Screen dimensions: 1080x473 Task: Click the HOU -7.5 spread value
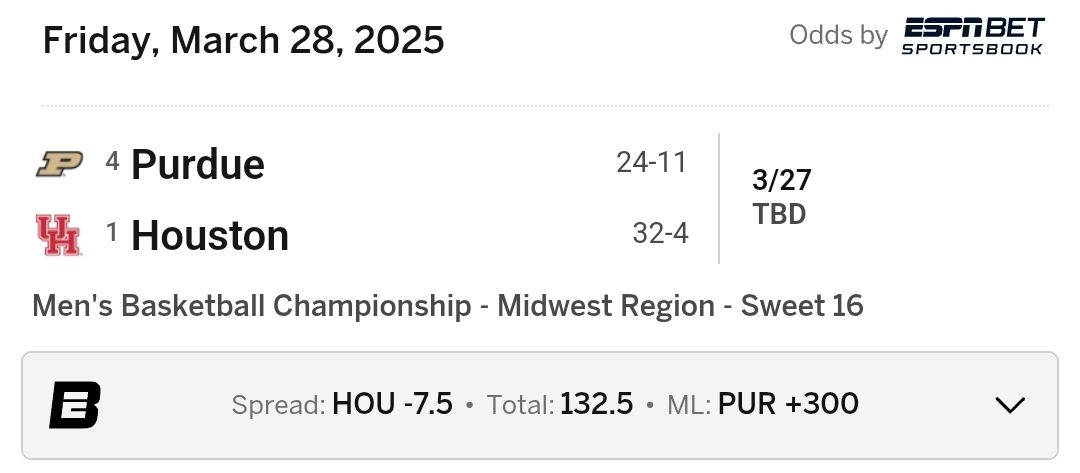(x=392, y=404)
